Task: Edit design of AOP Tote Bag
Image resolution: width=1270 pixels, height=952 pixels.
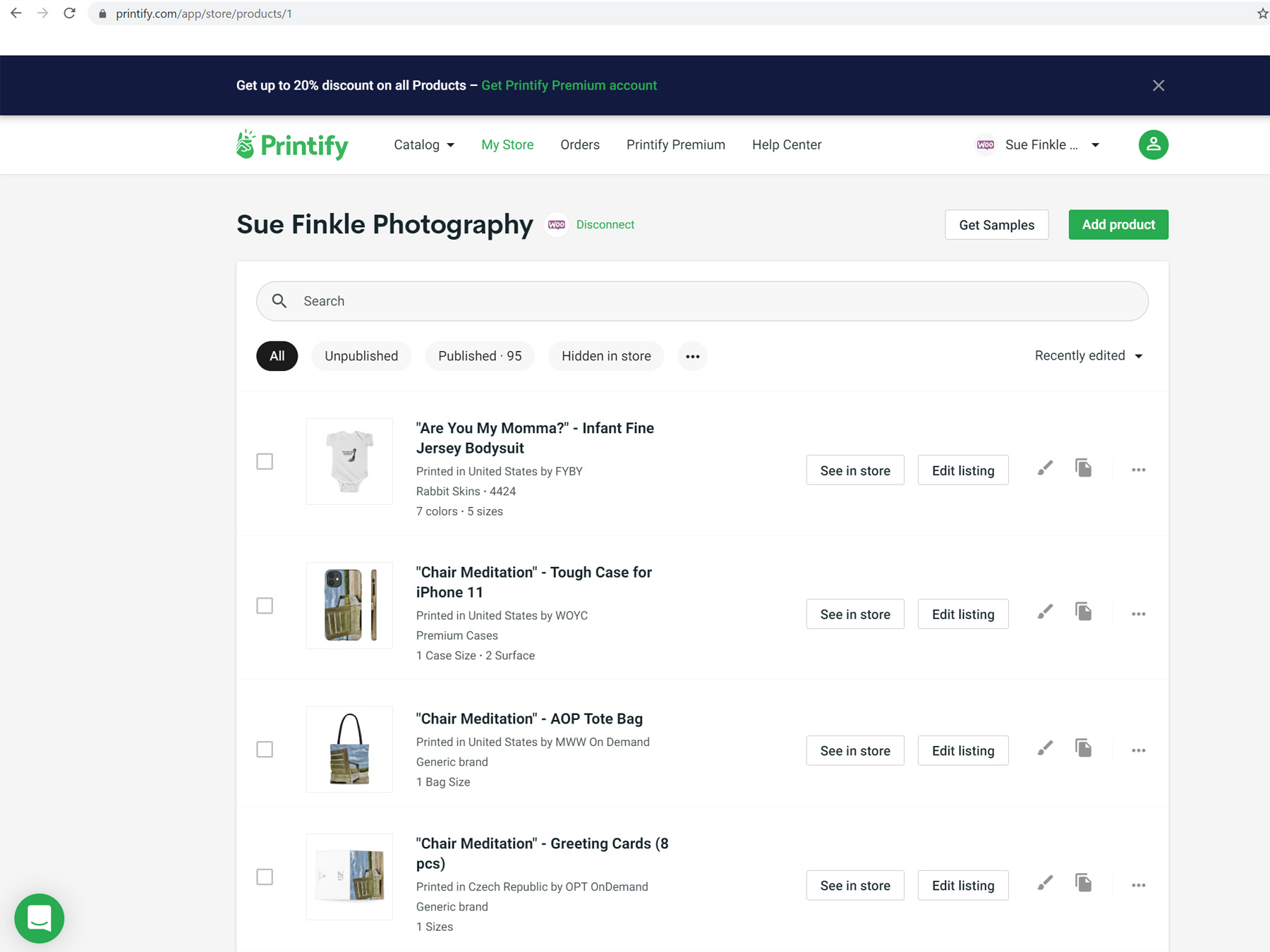Action: point(1045,748)
